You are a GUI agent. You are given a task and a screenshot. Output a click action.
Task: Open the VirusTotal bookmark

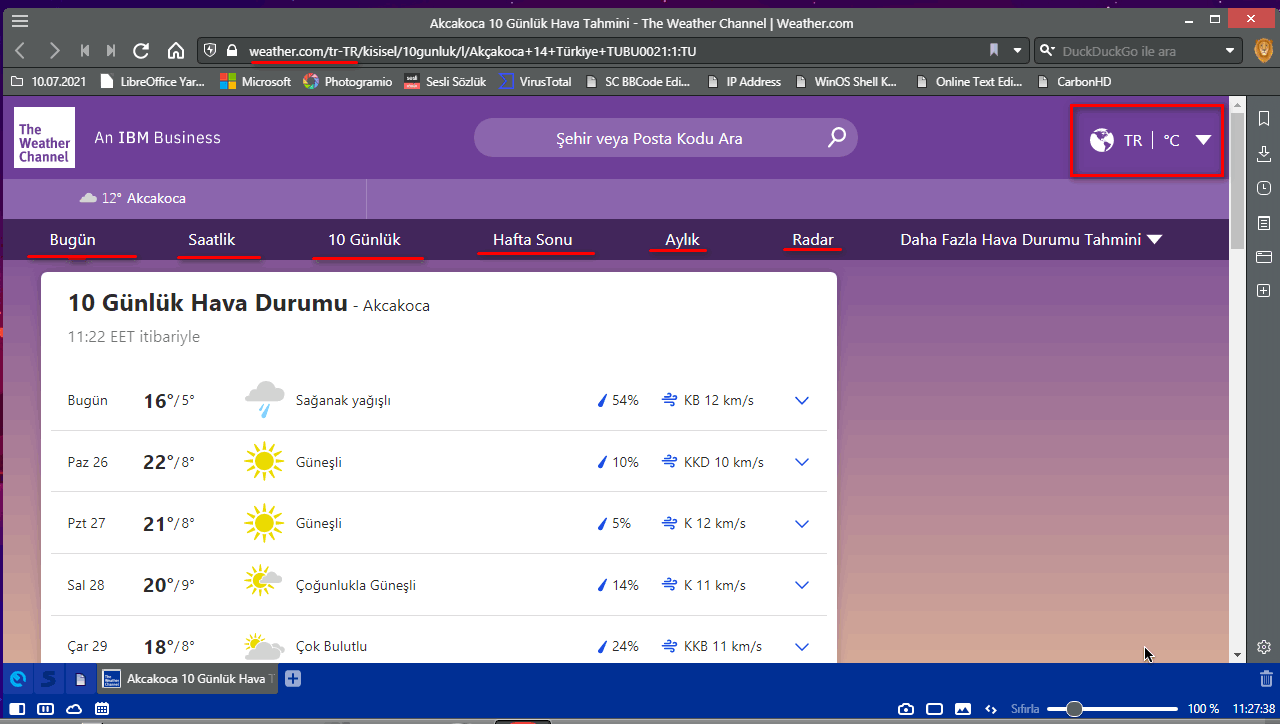(535, 82)
